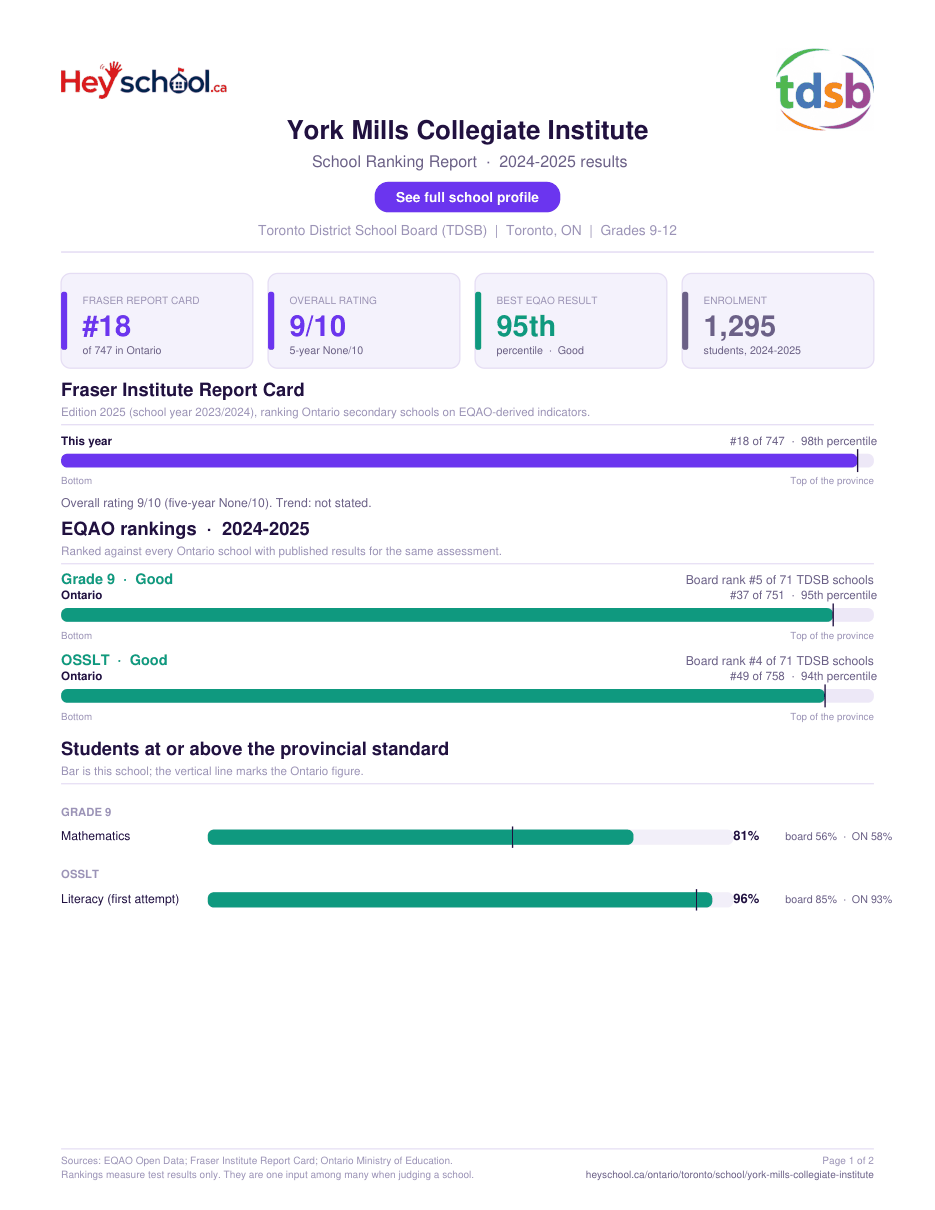Click the Fraser Institute Report Card heading
The width and height of the screenshot is (935, 1210).
183,390
